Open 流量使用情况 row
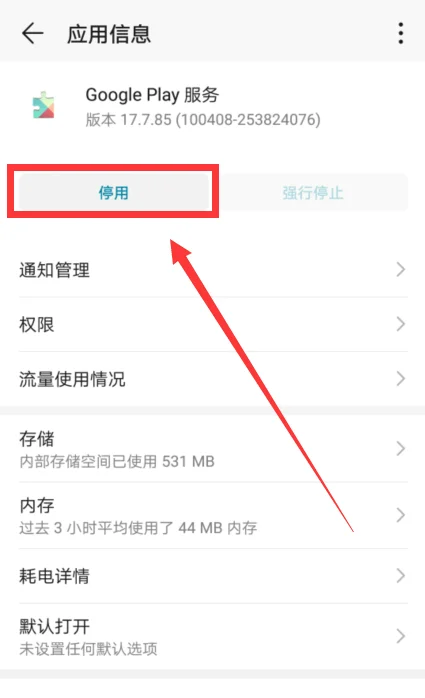425x698 pixels. coord(213,379)
